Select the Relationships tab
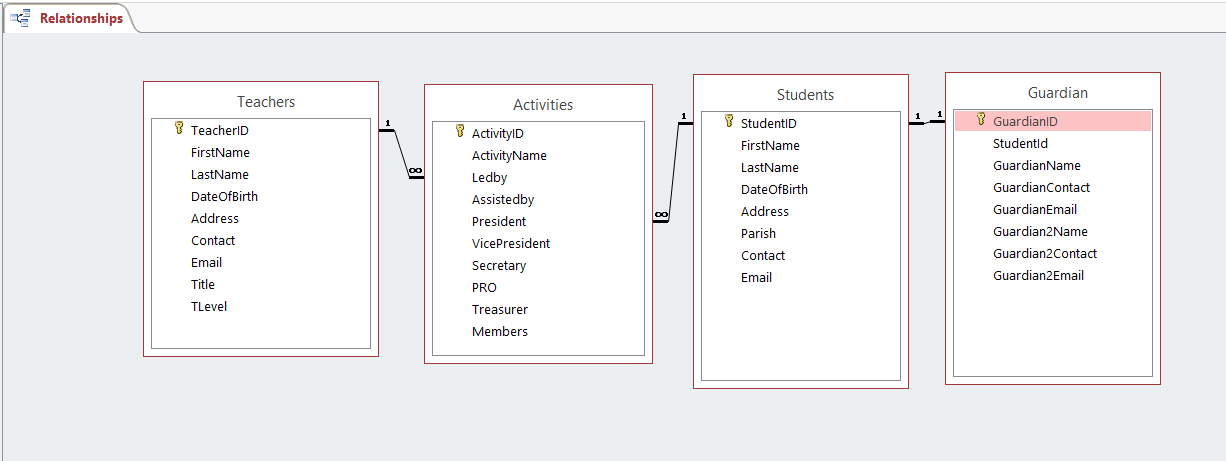 pos(81,18)
